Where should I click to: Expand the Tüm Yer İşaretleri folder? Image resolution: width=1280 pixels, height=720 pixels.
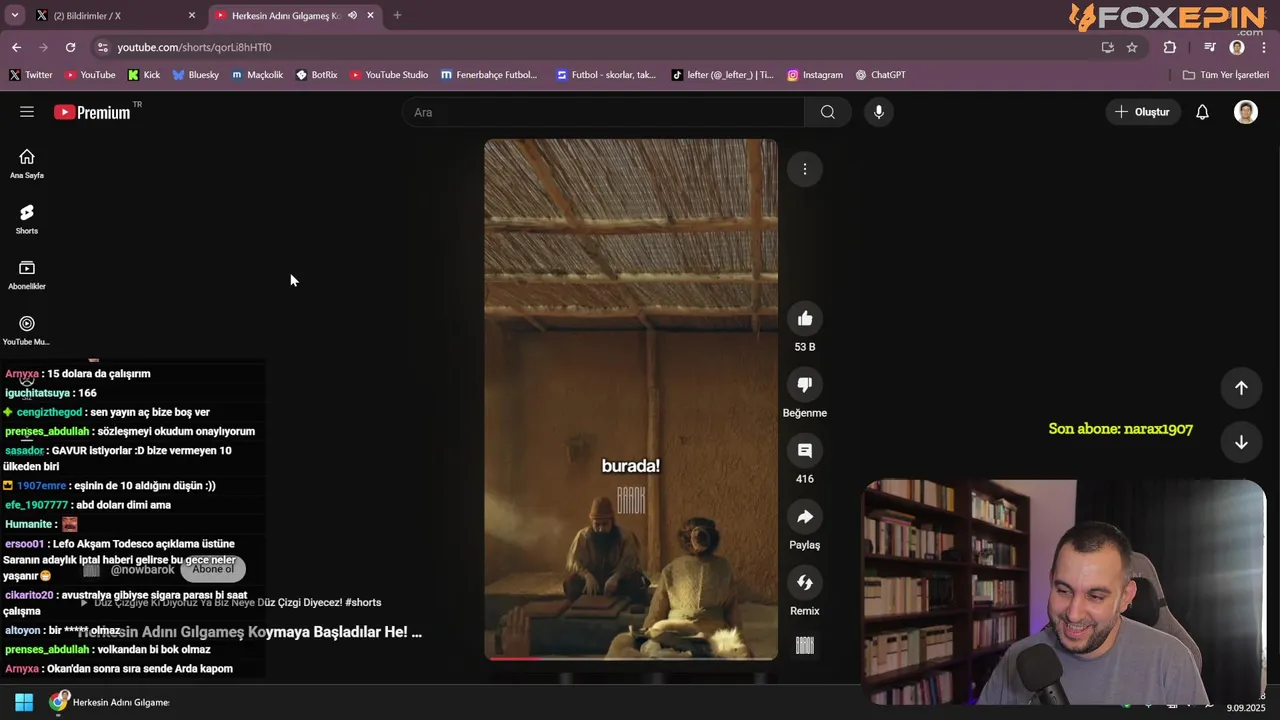[x=1225, y=75]
